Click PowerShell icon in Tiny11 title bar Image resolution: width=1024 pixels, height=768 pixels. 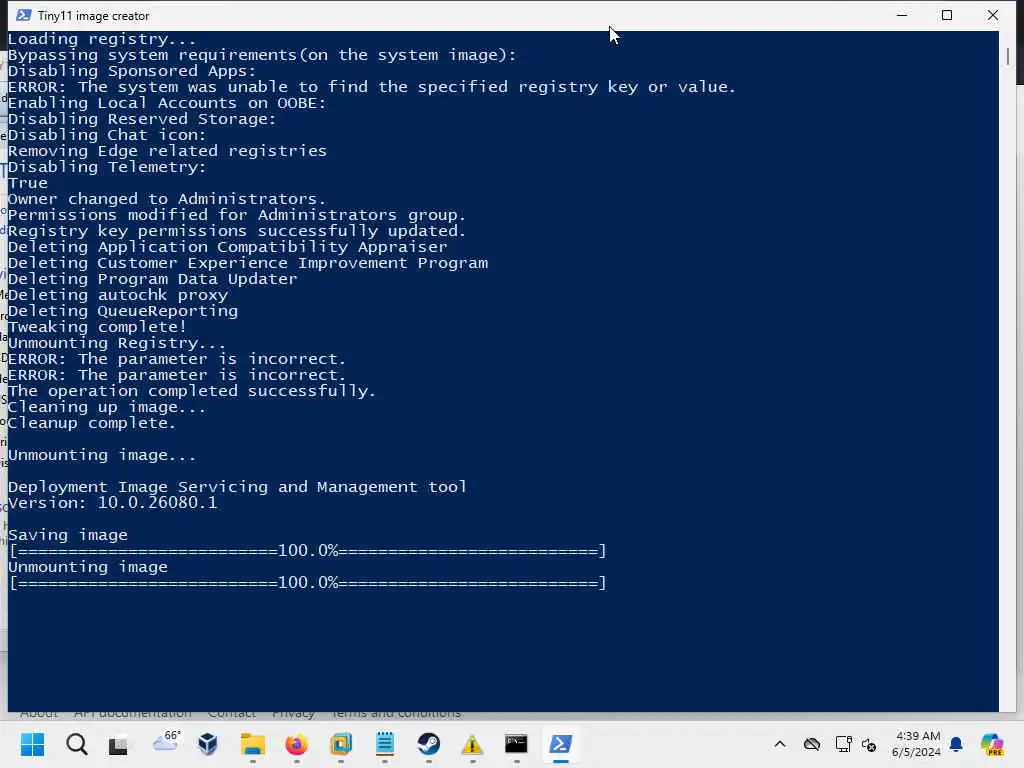click(24, 15)
